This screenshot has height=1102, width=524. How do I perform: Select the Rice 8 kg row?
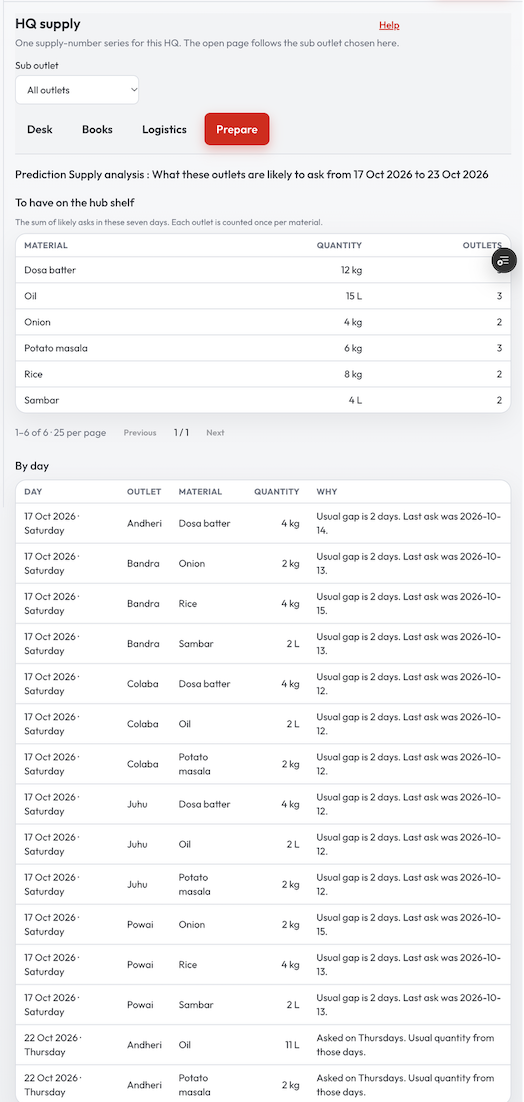(263, 374)
